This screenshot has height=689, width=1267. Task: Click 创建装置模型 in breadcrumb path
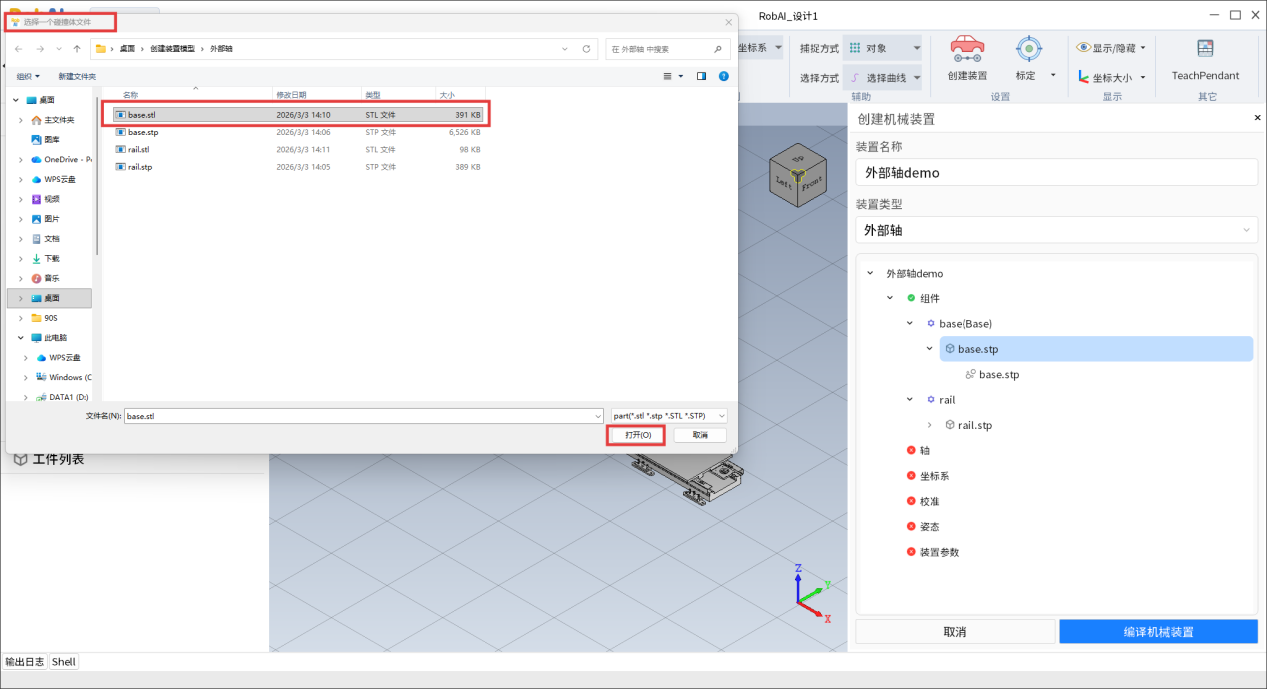pyautogui.click(x=172, y=49)
